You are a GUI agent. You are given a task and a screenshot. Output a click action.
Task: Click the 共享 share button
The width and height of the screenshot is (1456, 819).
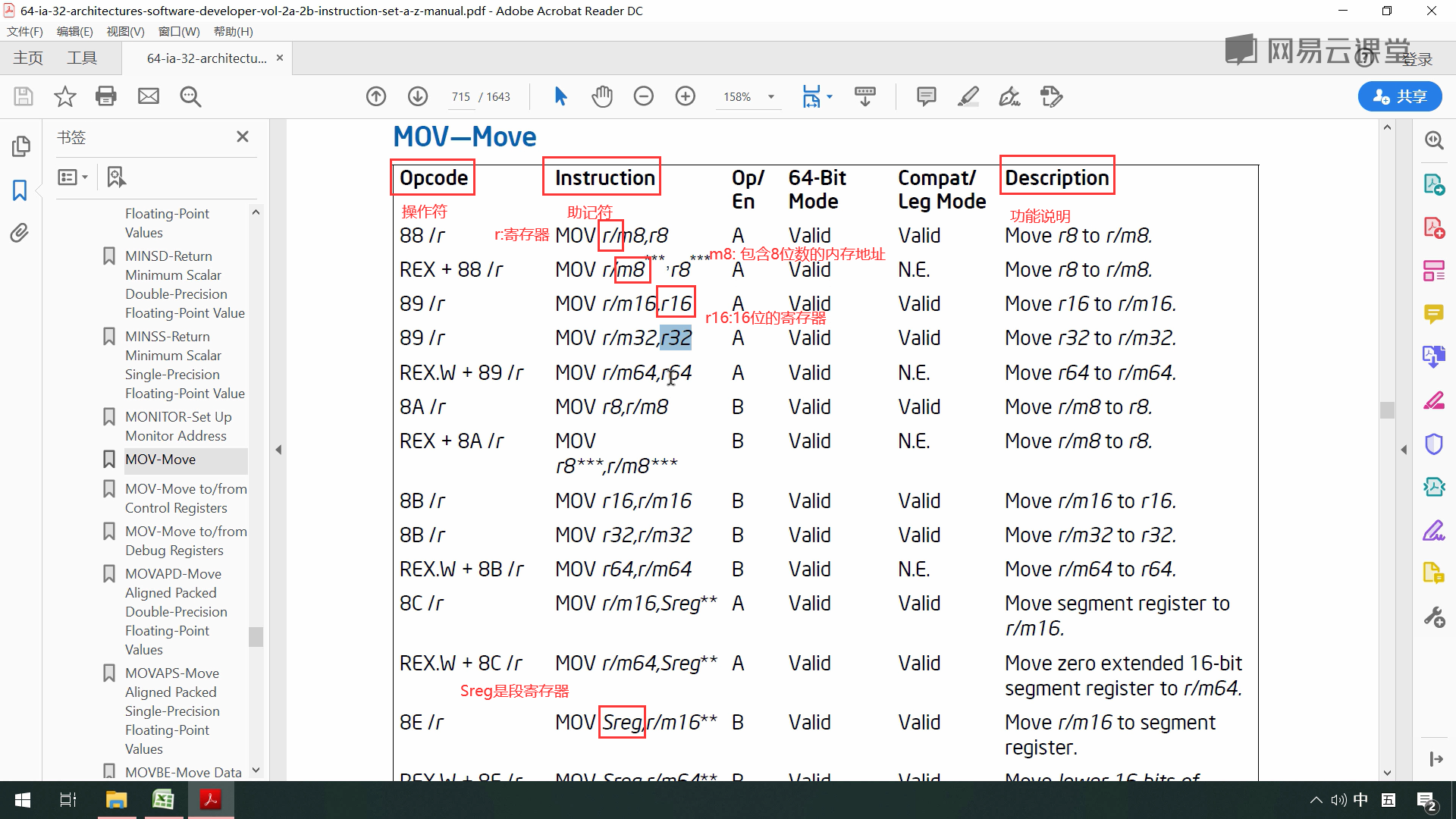pos(1400,96)
